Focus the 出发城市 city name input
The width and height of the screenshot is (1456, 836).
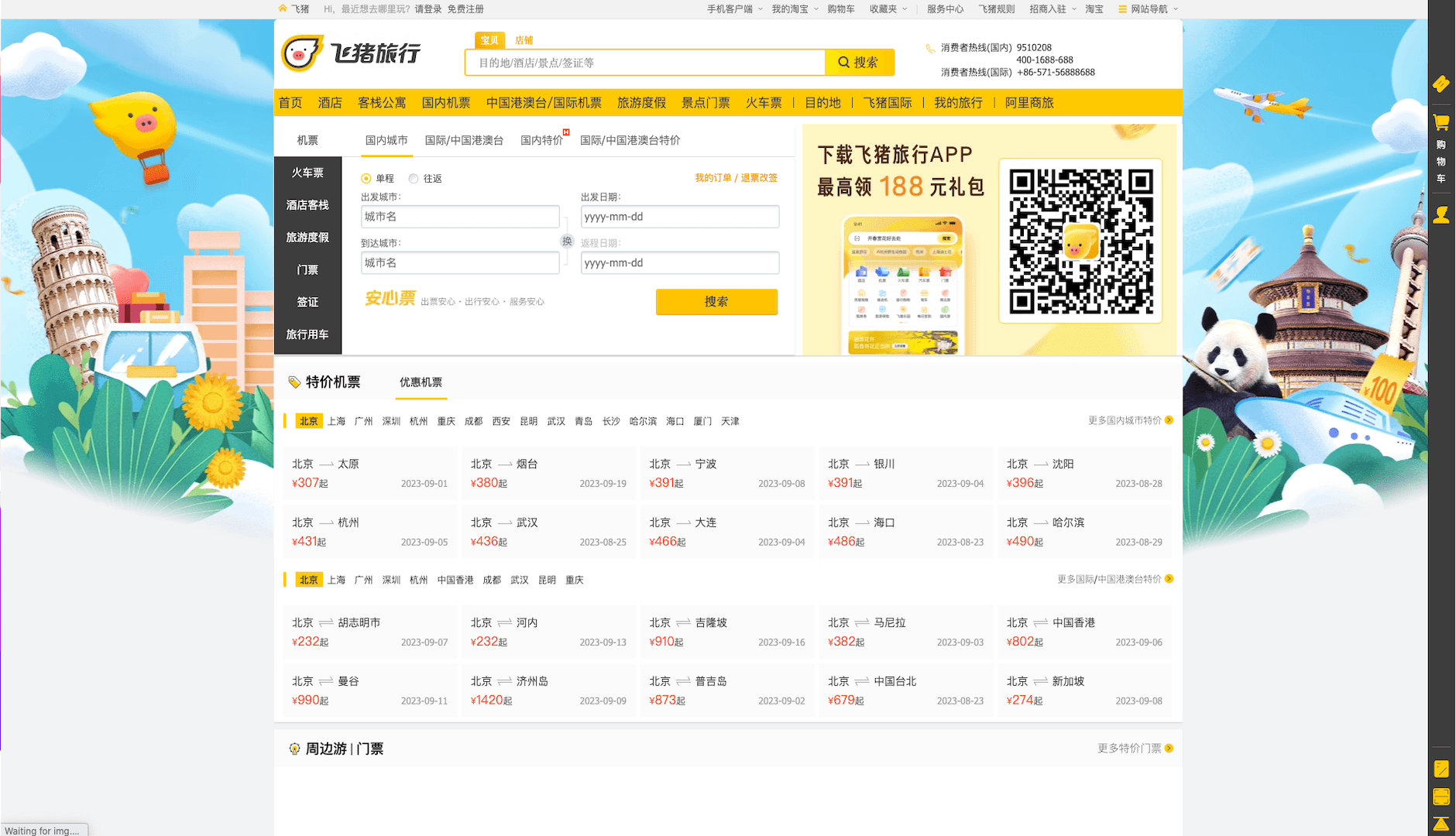[x=460, y=217]
